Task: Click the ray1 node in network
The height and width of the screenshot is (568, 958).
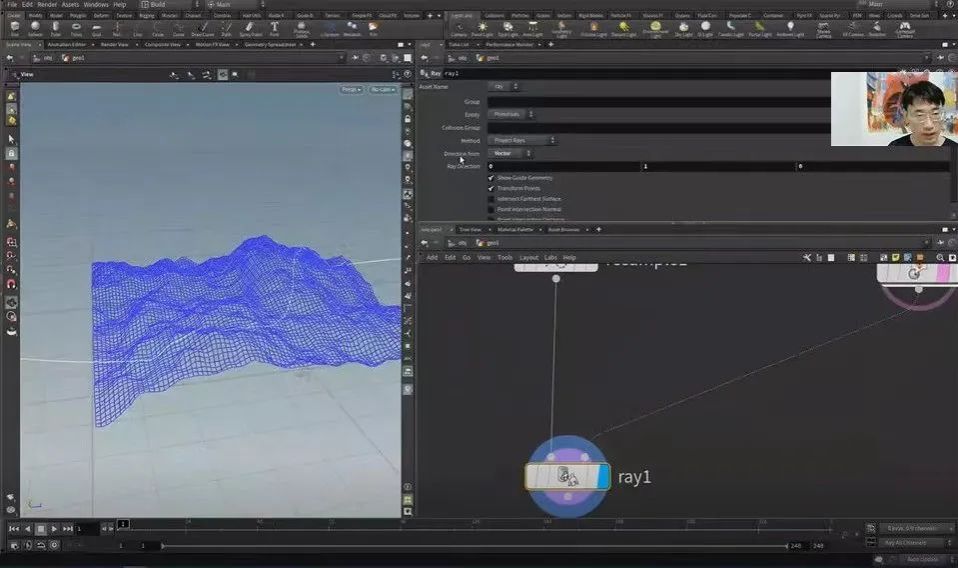Action: point(567,477)
